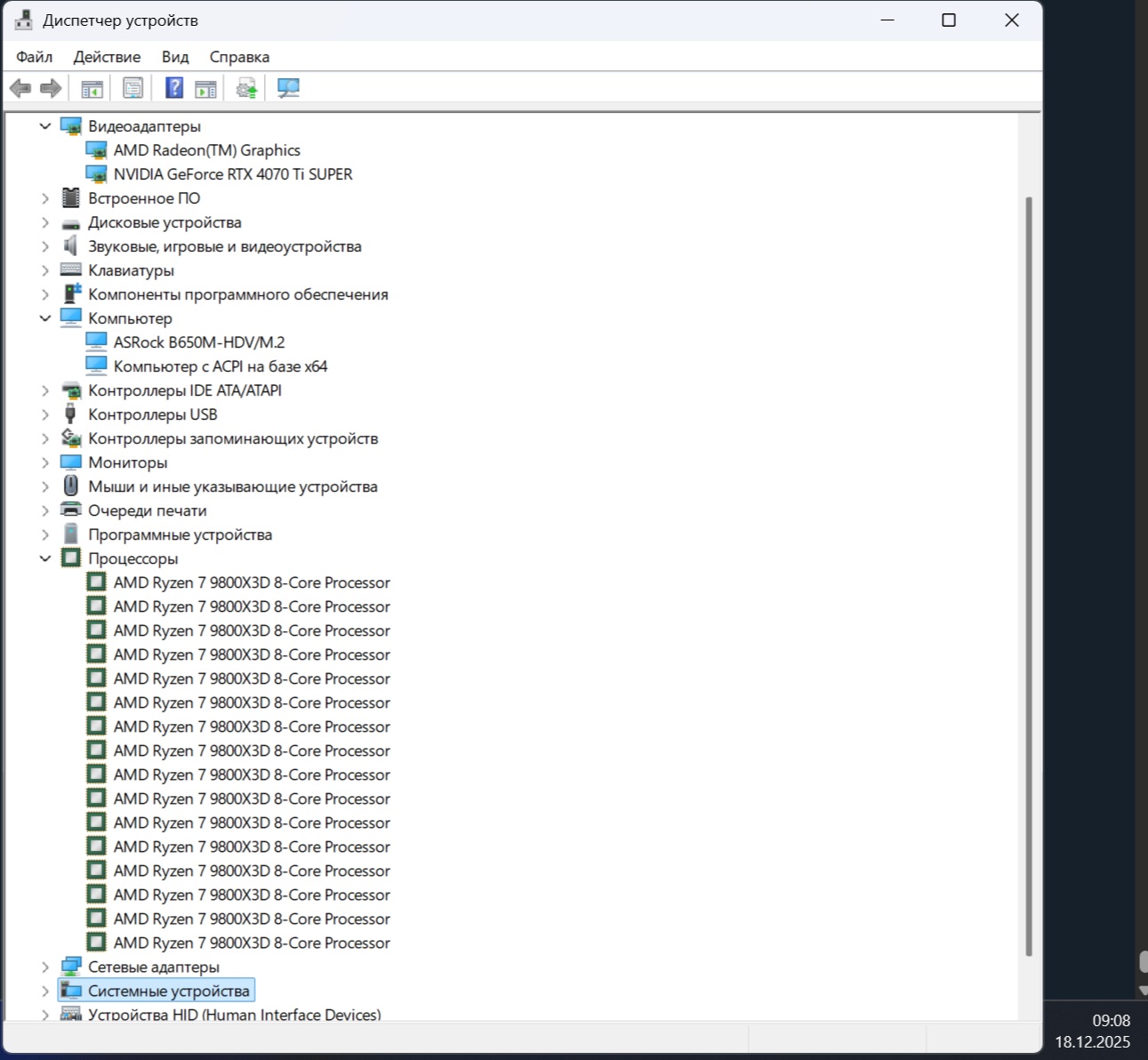Toggle the action pane toolbar icon
The image size is (1148, 1060).
(205, 88)
